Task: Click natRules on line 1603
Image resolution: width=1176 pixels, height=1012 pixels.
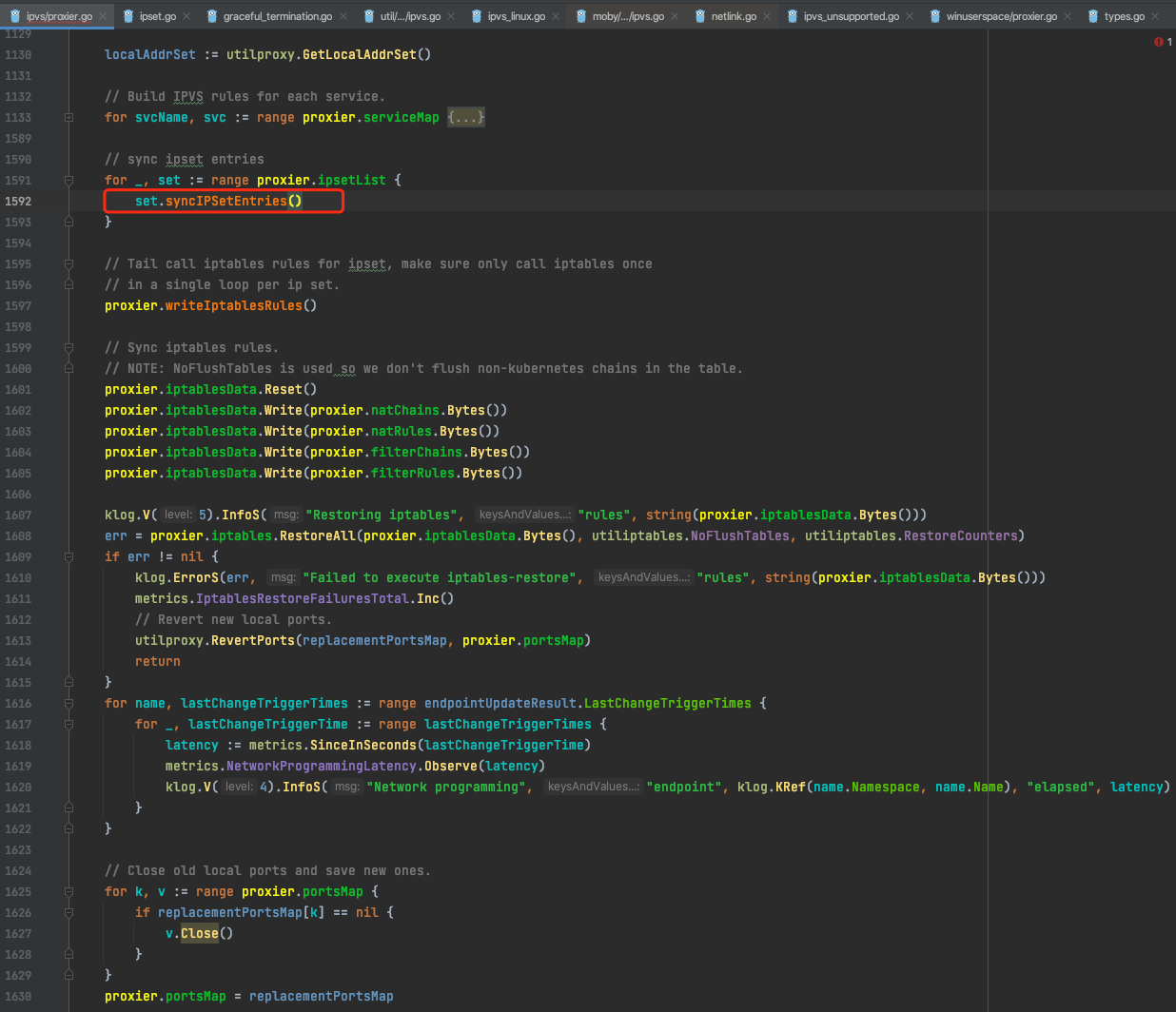Action: [402, 432]
